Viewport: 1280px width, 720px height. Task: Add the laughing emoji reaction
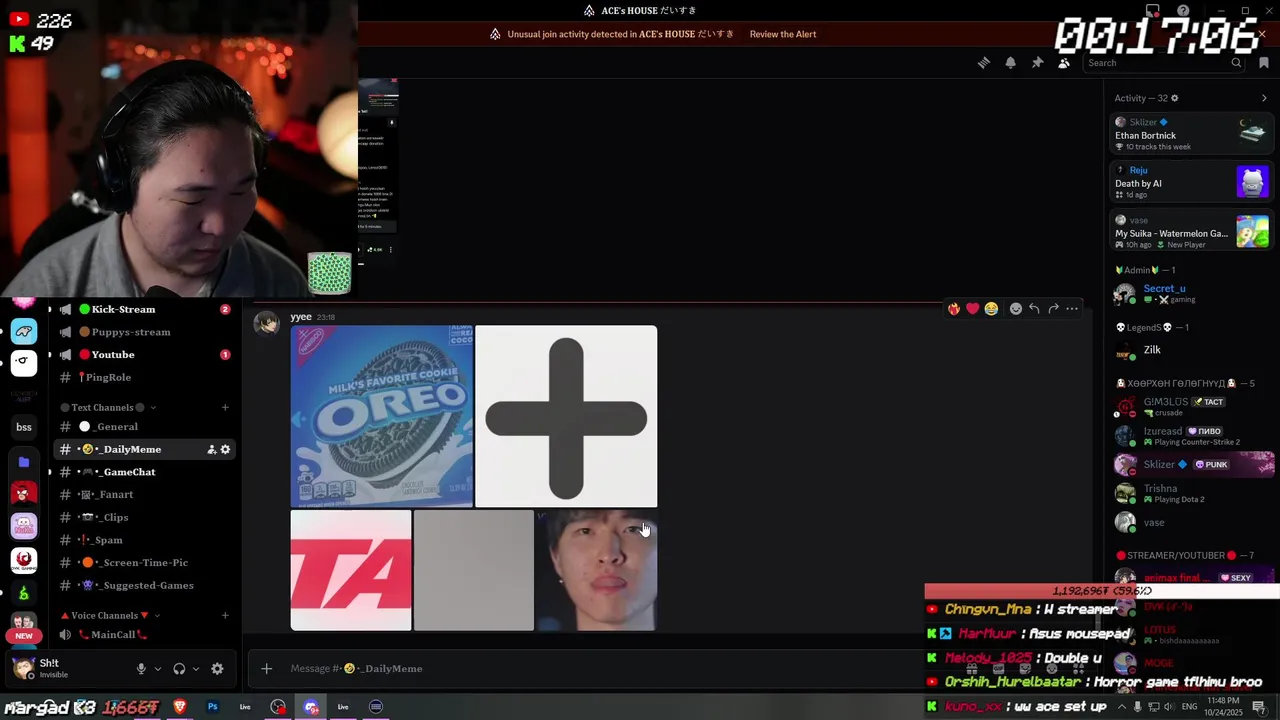(x=991, y=309)
